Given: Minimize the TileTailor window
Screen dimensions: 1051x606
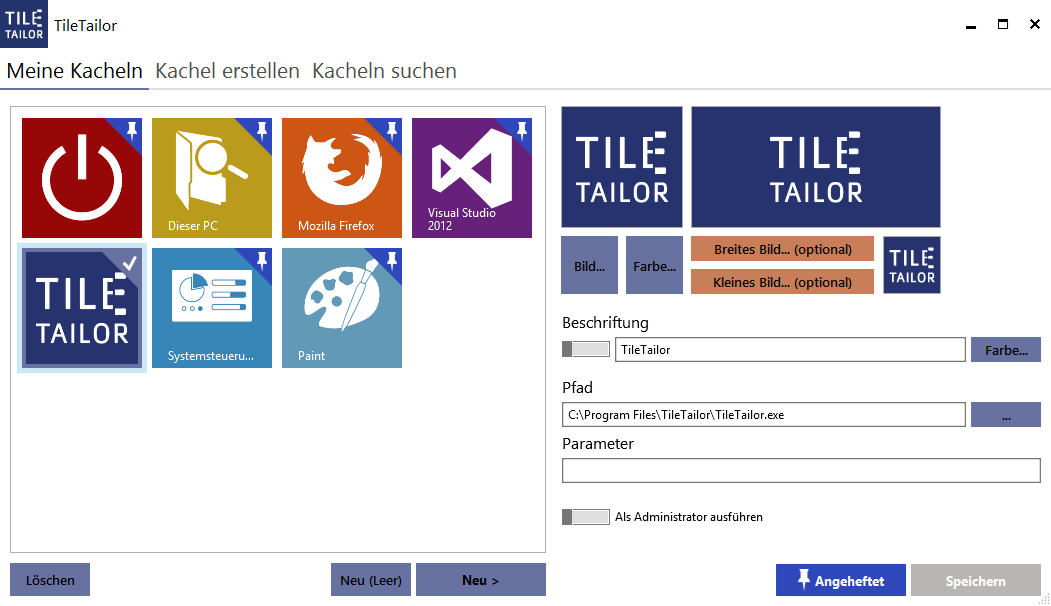Looking at the screenshot, I should [971, 25].
